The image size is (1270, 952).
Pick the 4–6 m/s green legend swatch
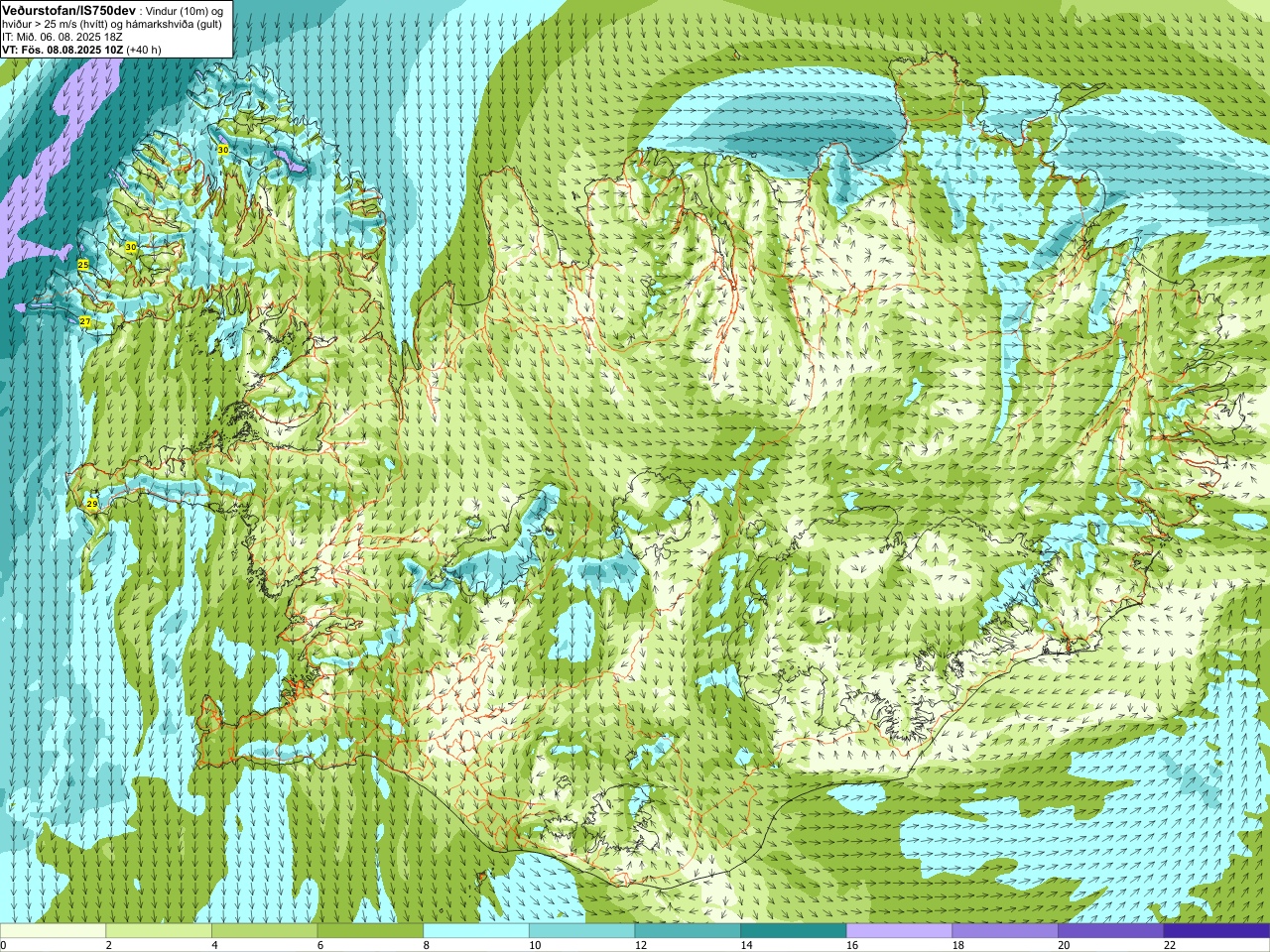[x=264, y=931]
